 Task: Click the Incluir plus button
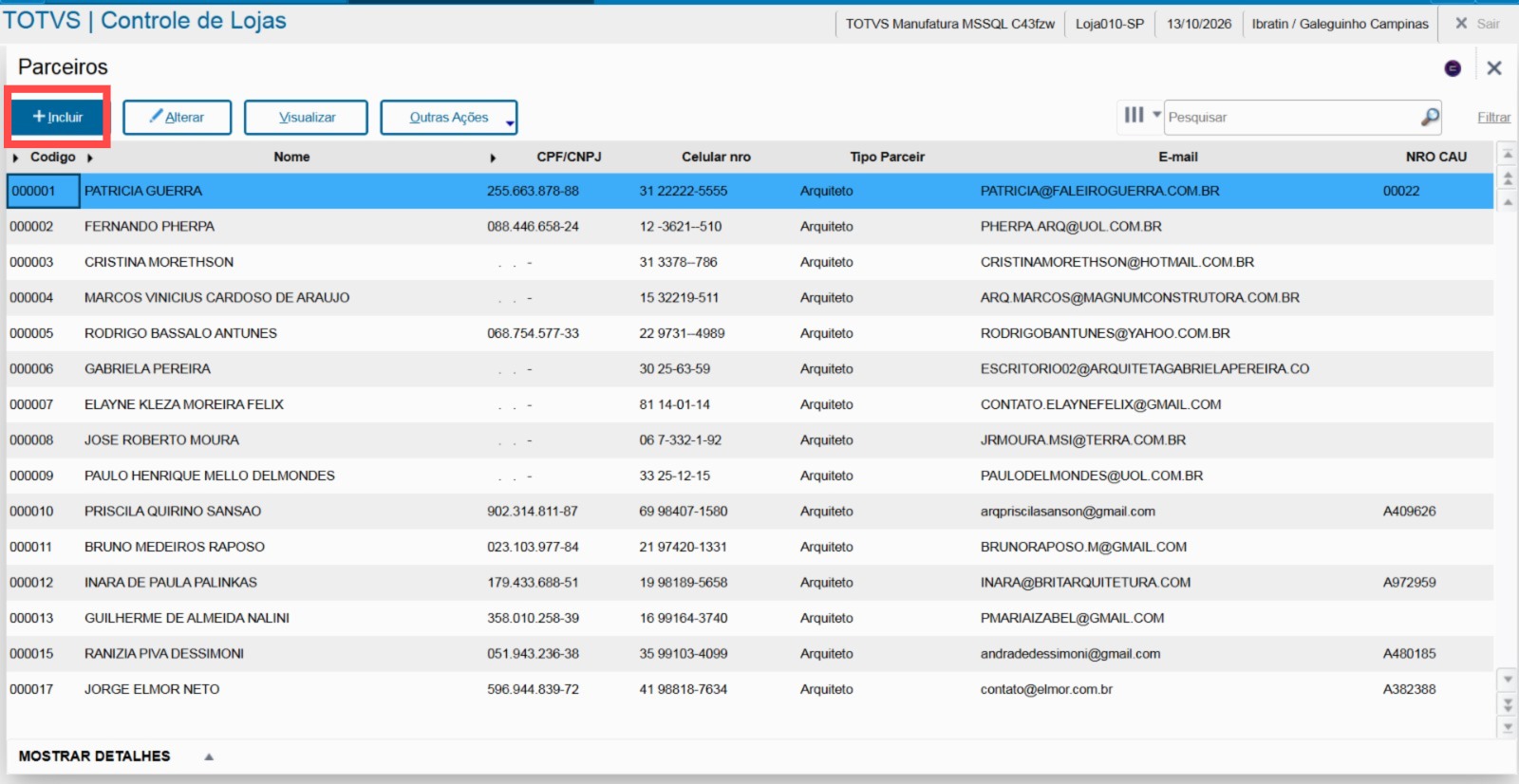(58, 117)
